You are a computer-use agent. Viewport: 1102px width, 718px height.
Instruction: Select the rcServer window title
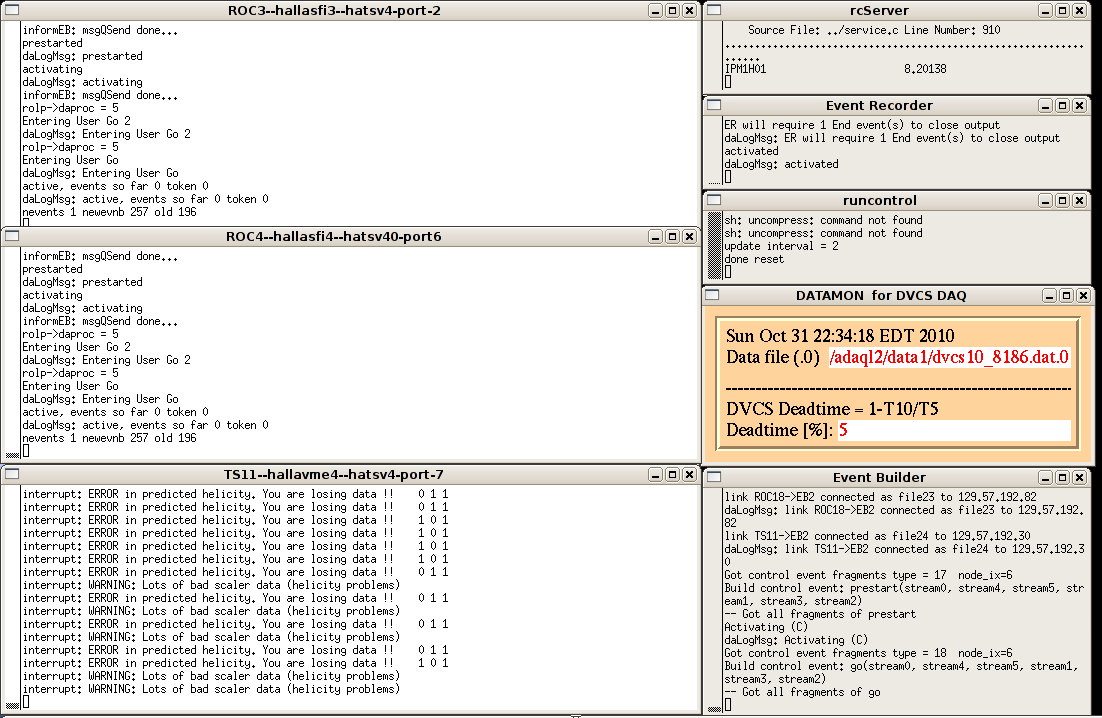click(879, 11)
